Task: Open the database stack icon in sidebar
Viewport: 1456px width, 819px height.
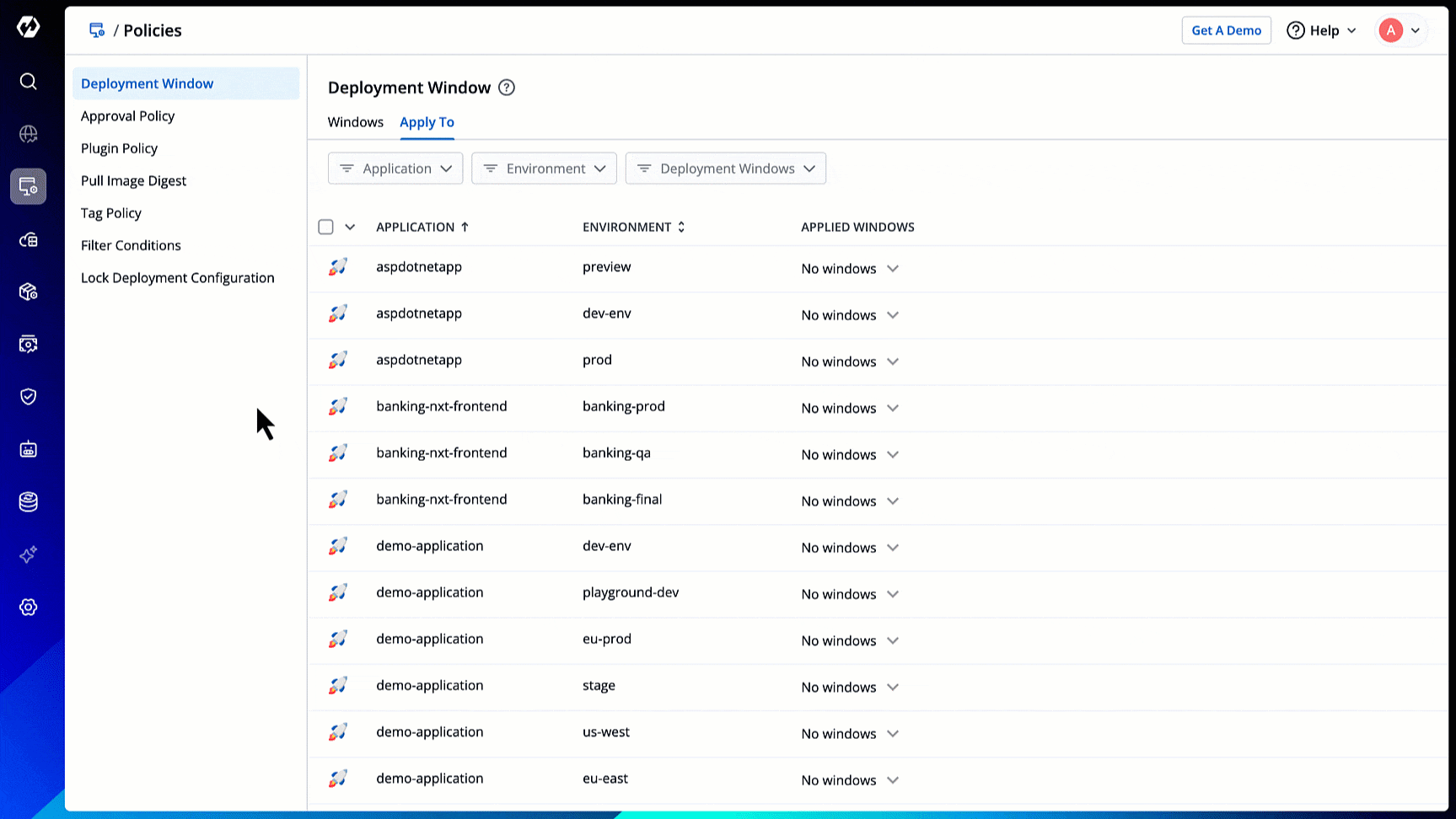Action: 28,502
